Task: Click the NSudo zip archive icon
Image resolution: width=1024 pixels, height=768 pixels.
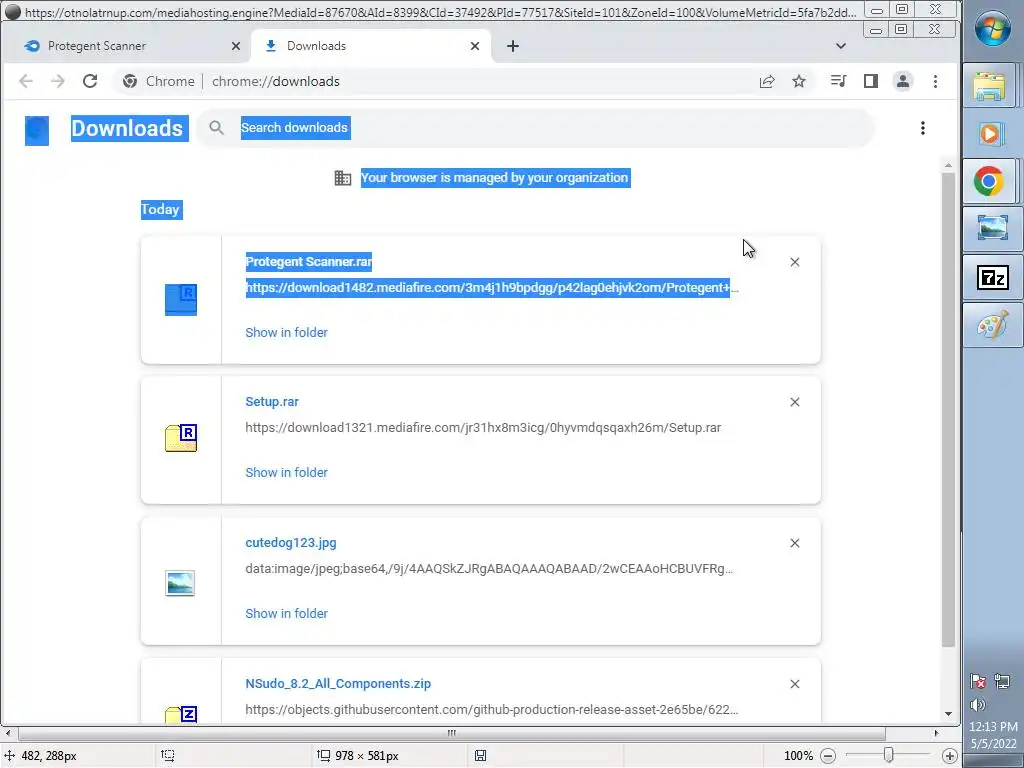Action: (181, 714)
